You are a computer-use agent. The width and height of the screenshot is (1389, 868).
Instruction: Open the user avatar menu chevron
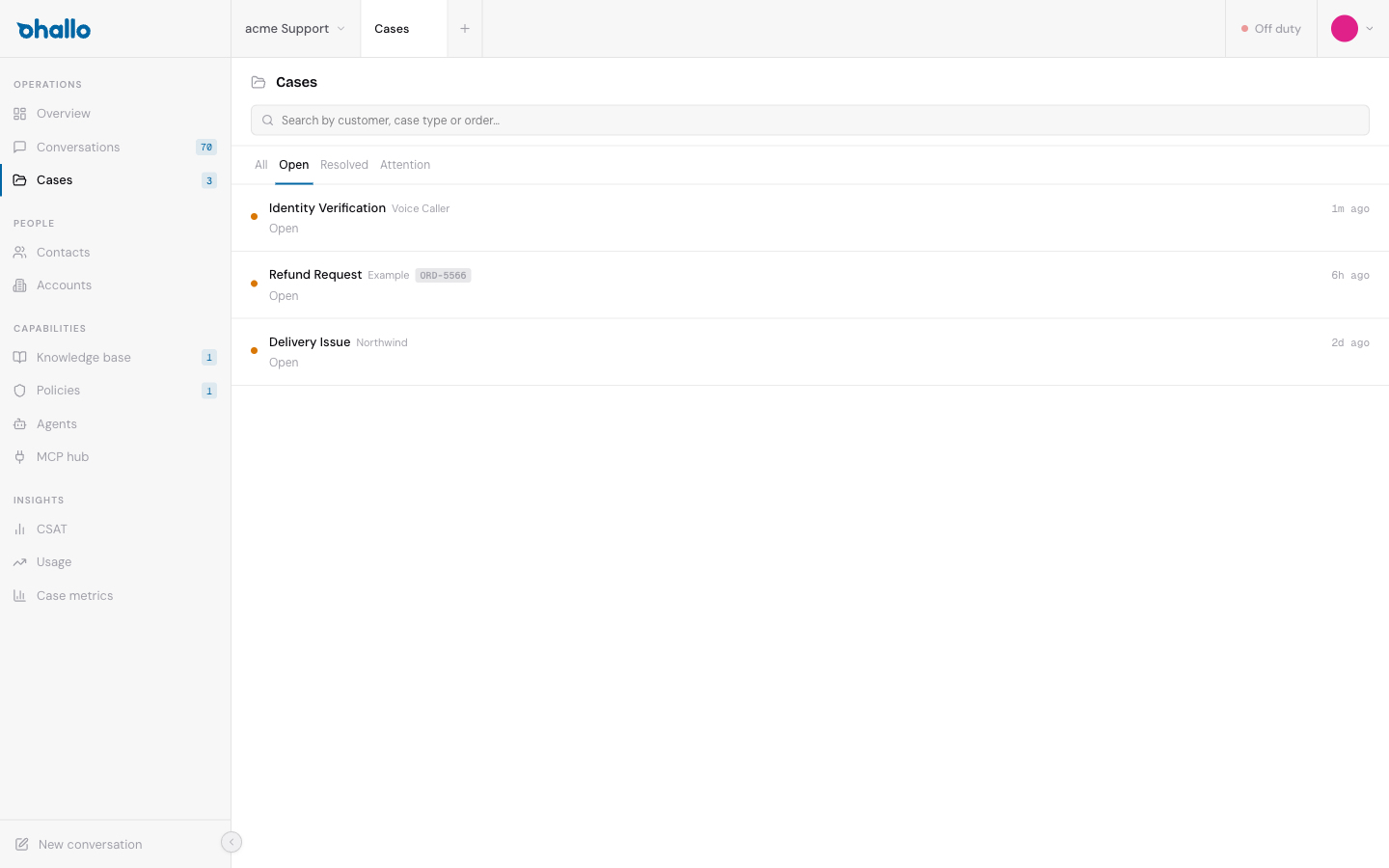point(1370,29)
